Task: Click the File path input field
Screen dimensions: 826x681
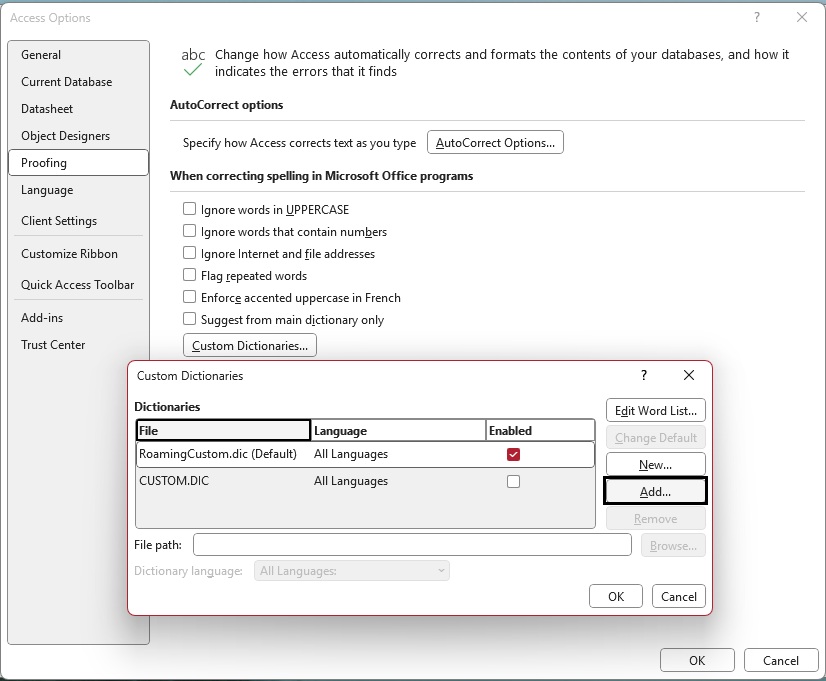Action: [x=412, y=545]
